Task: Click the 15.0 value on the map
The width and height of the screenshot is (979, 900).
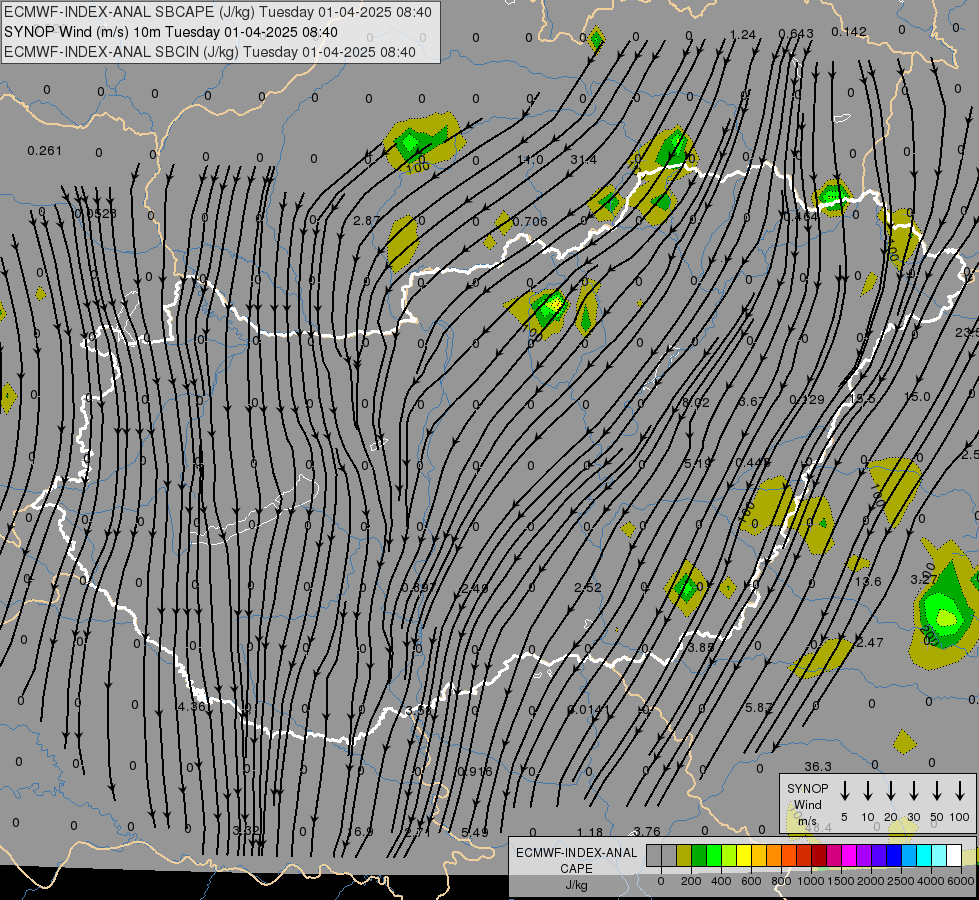Action: click(917, 397)
